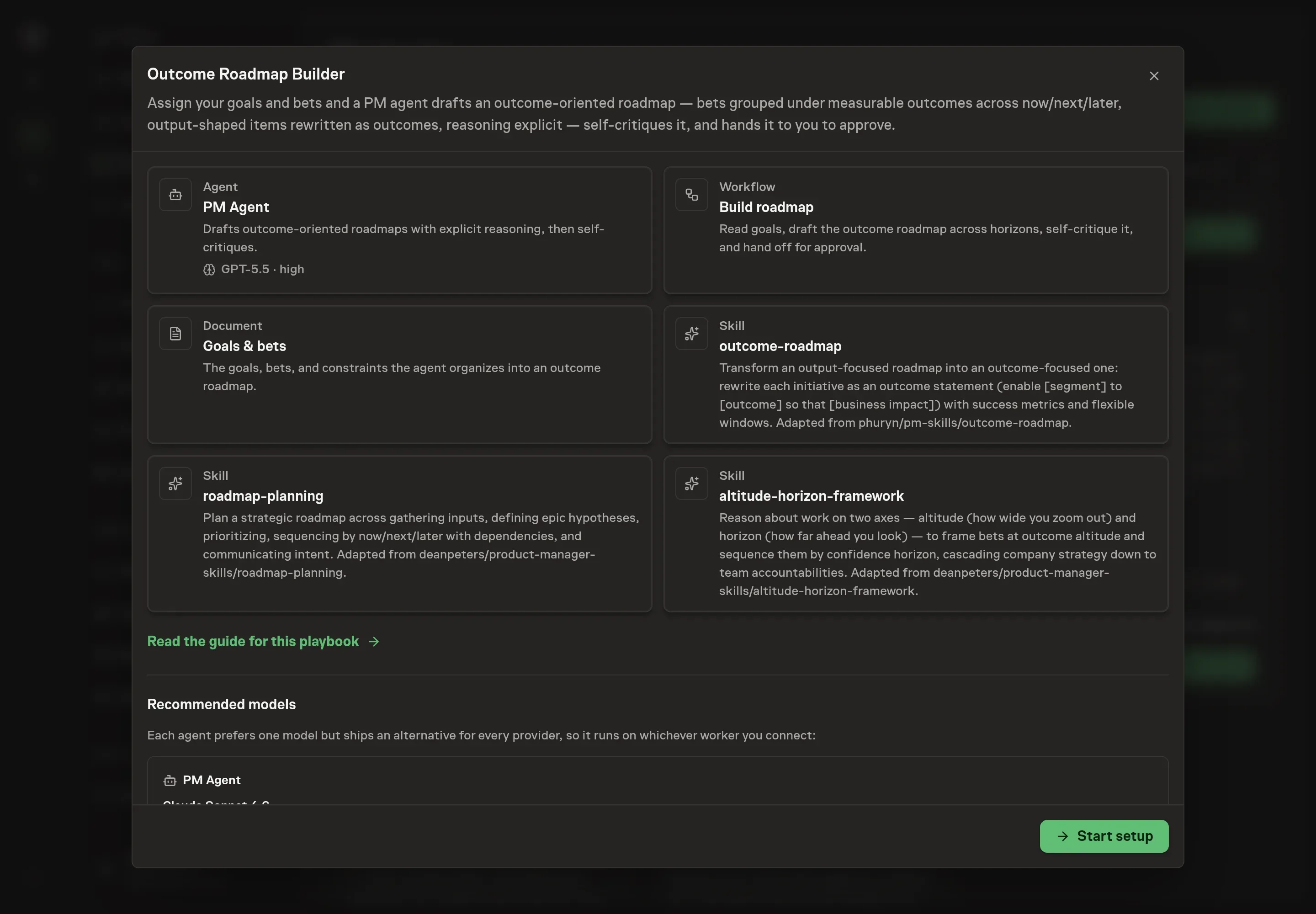Open the Read the guide for this playbook link

click(x=263, y=642)
